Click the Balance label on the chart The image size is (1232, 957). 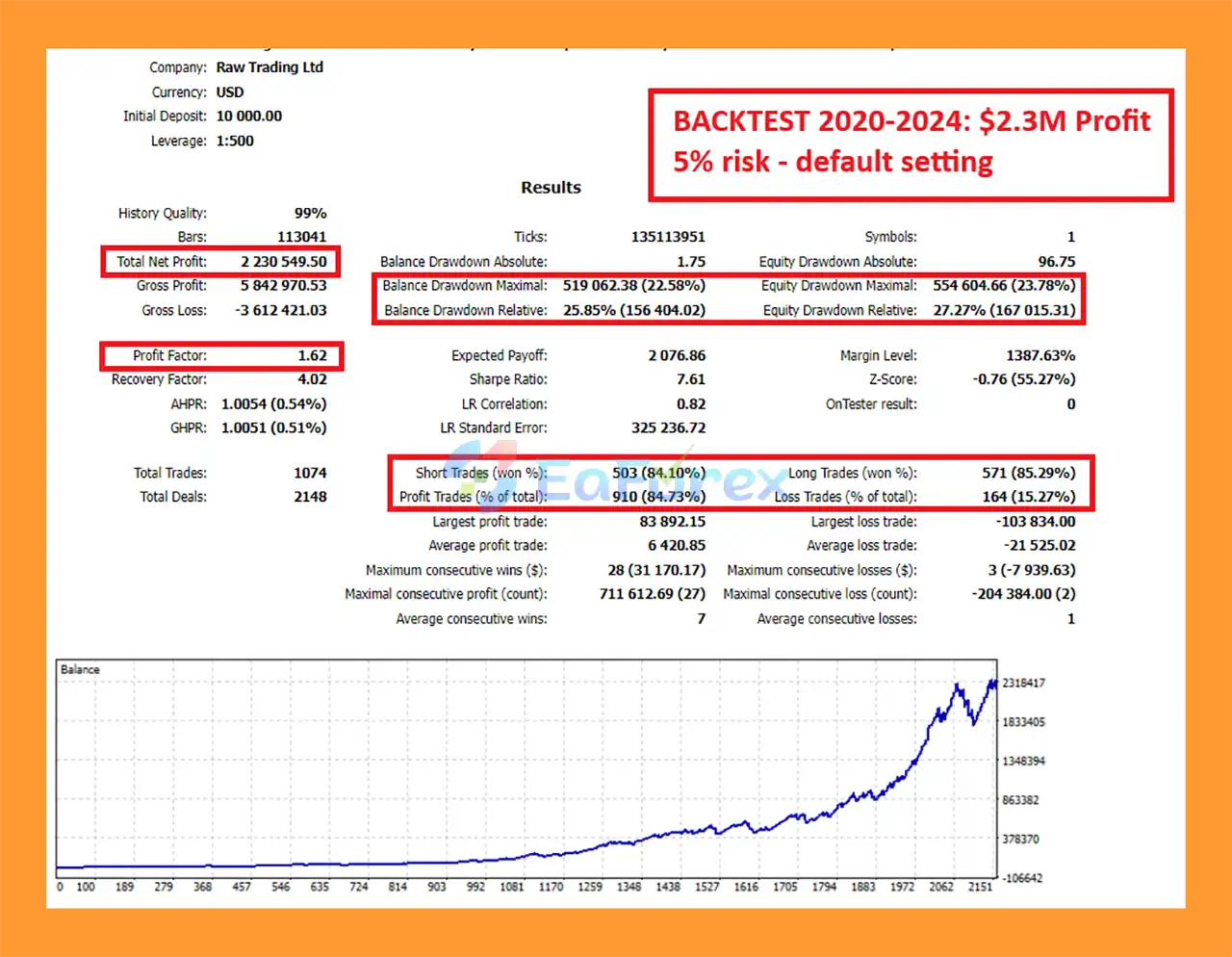(x=80, y=669)
